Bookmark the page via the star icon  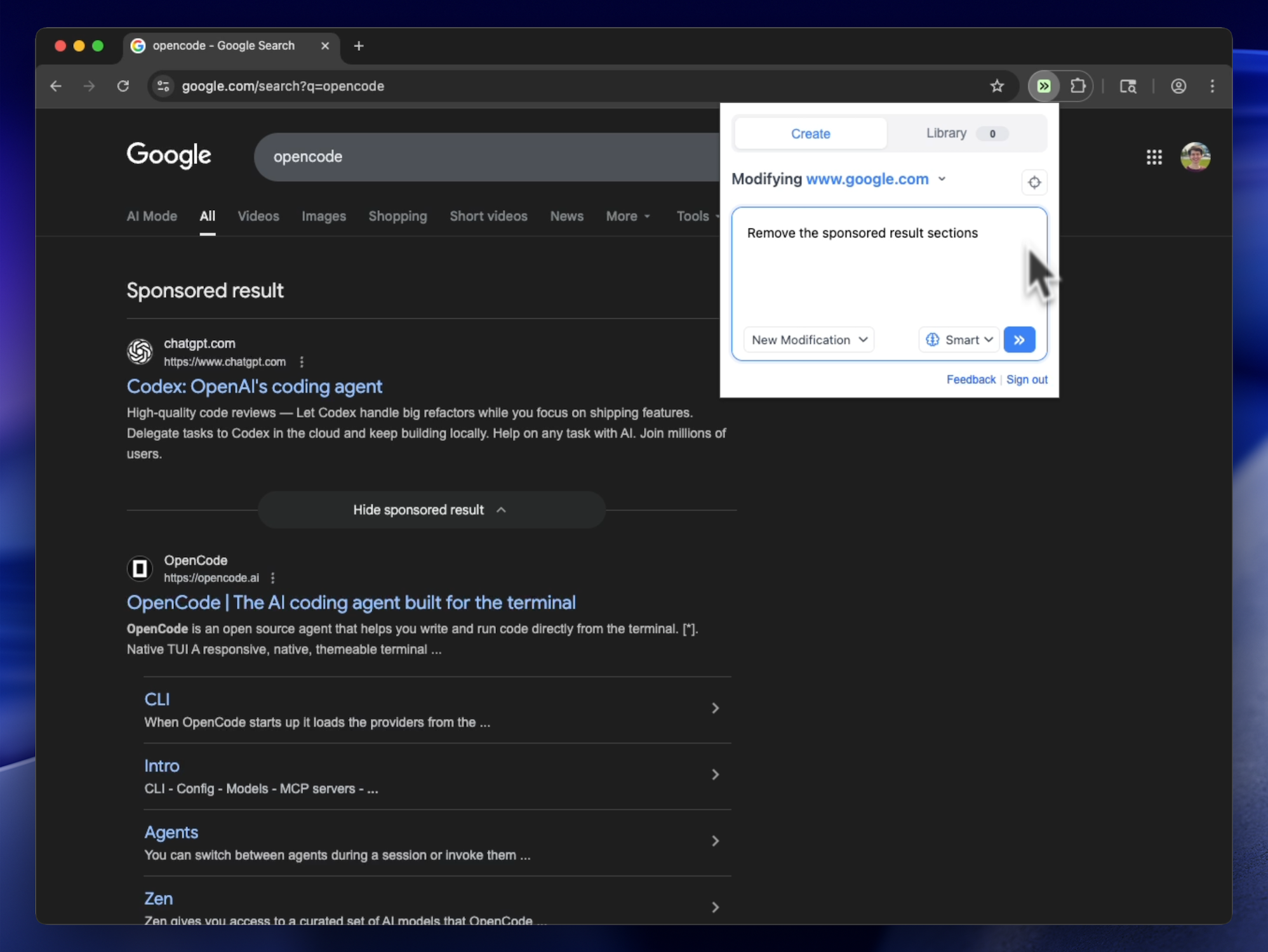tap(997, 86)
